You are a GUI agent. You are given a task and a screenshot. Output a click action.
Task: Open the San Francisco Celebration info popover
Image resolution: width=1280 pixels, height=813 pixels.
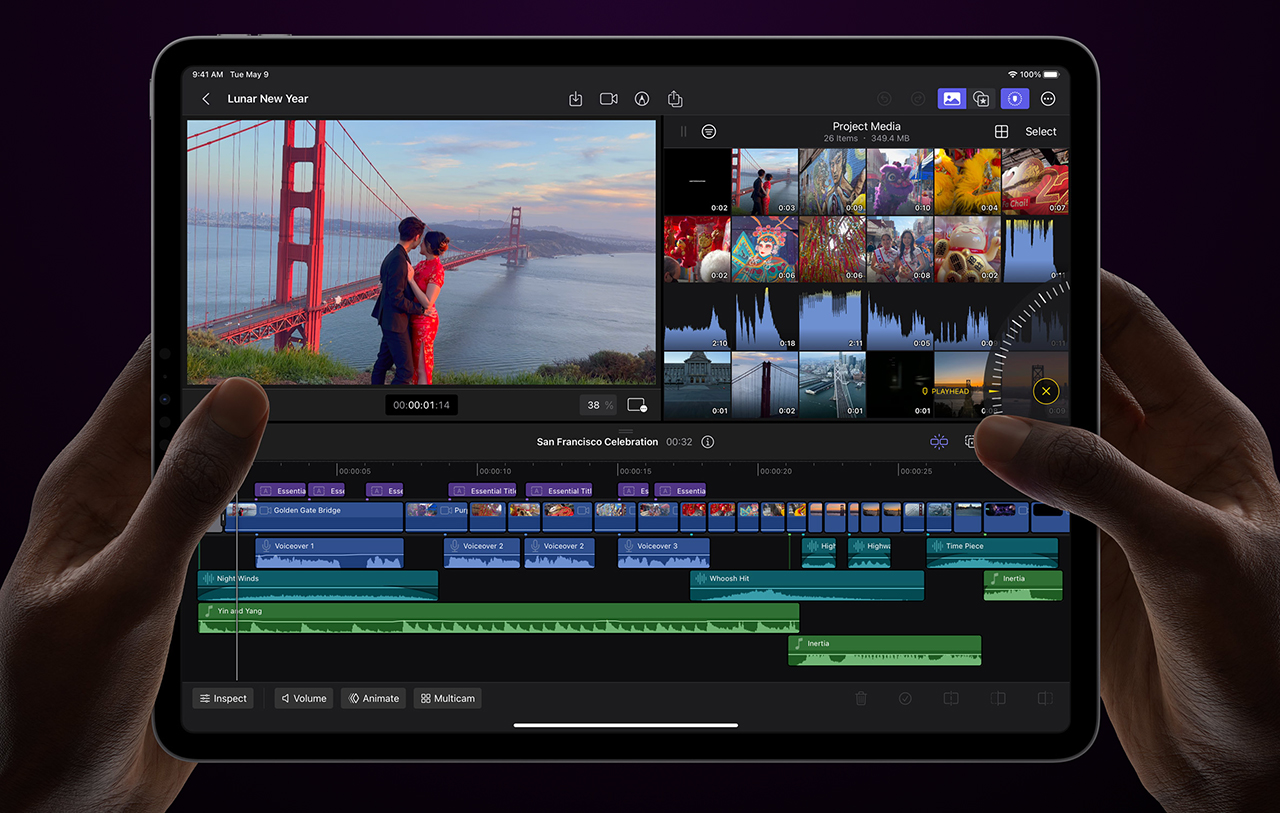pos(707,441)
